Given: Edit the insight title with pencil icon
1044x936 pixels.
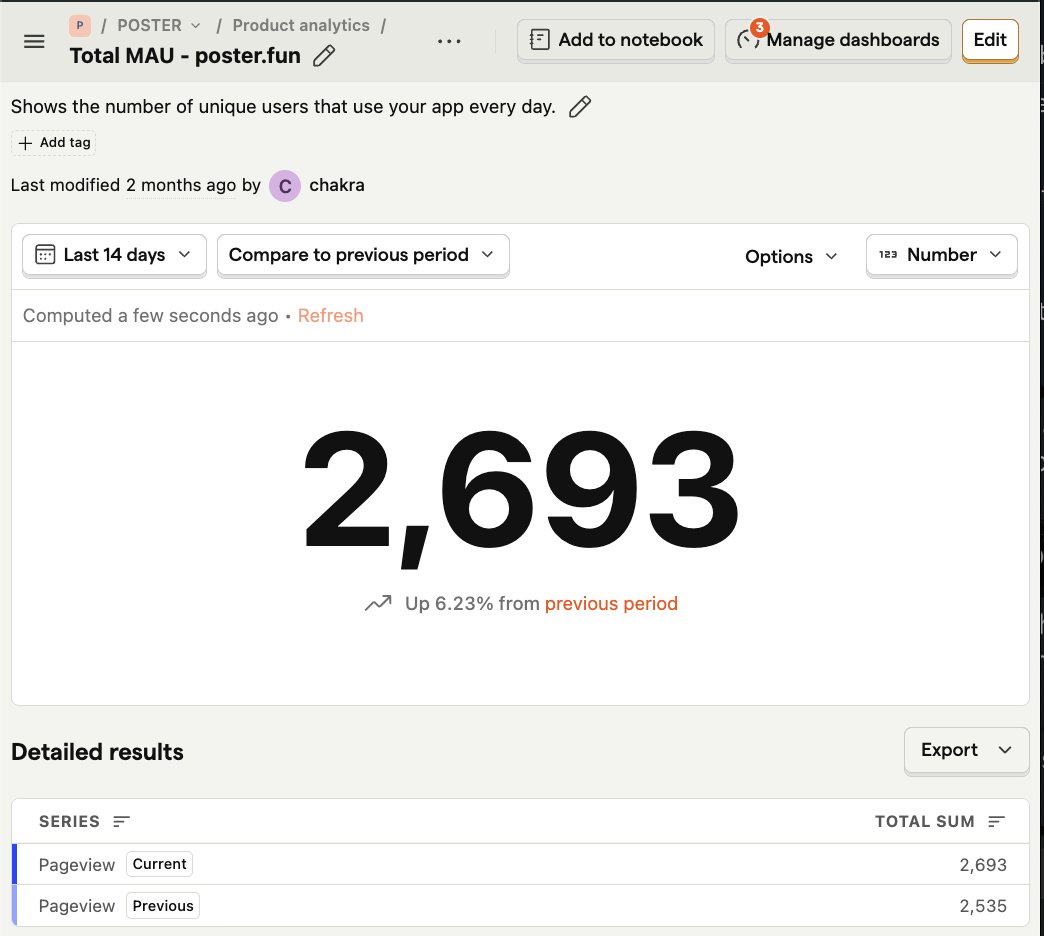Looking at the screenshot, I should tap(324, 56).
